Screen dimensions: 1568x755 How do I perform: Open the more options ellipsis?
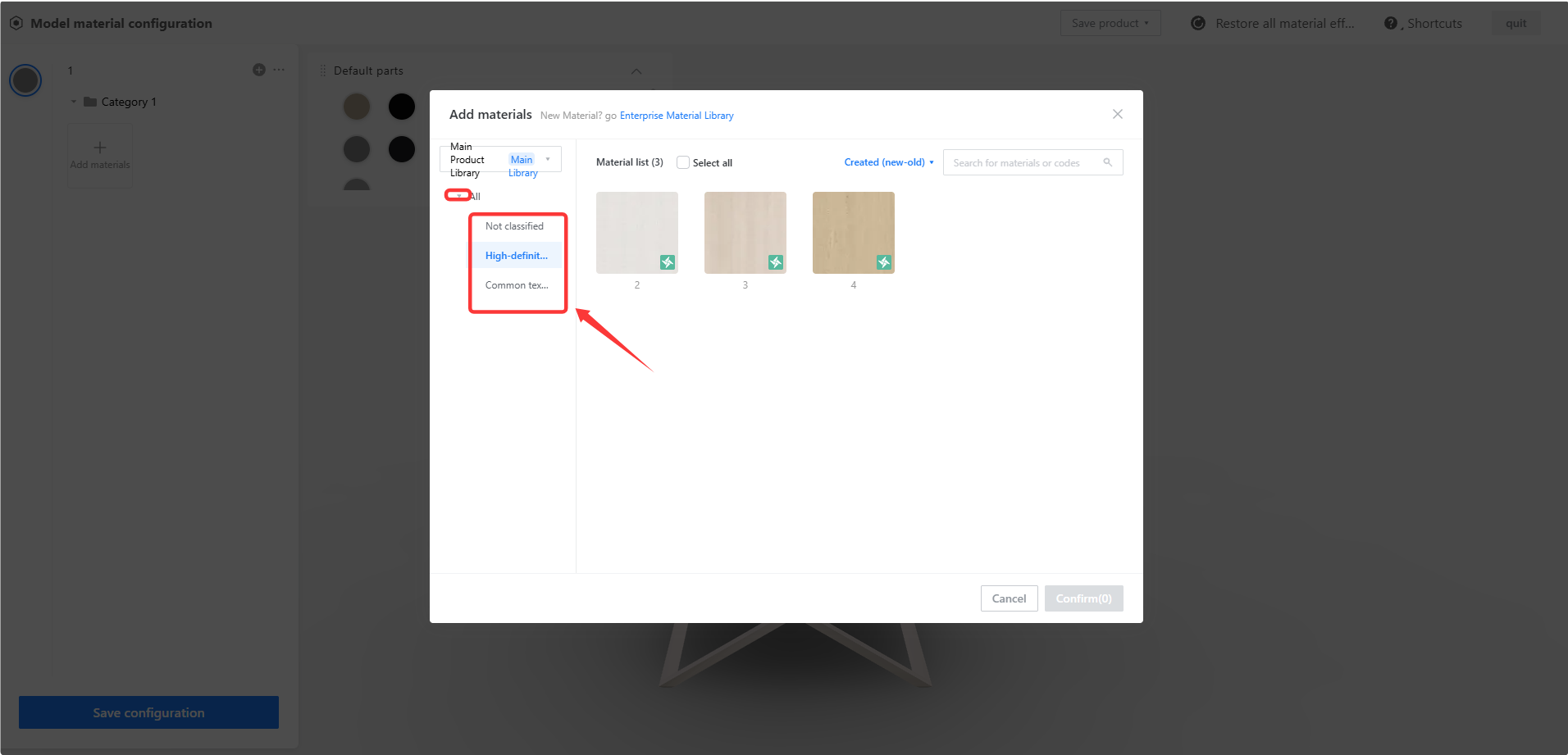point(279,70)
